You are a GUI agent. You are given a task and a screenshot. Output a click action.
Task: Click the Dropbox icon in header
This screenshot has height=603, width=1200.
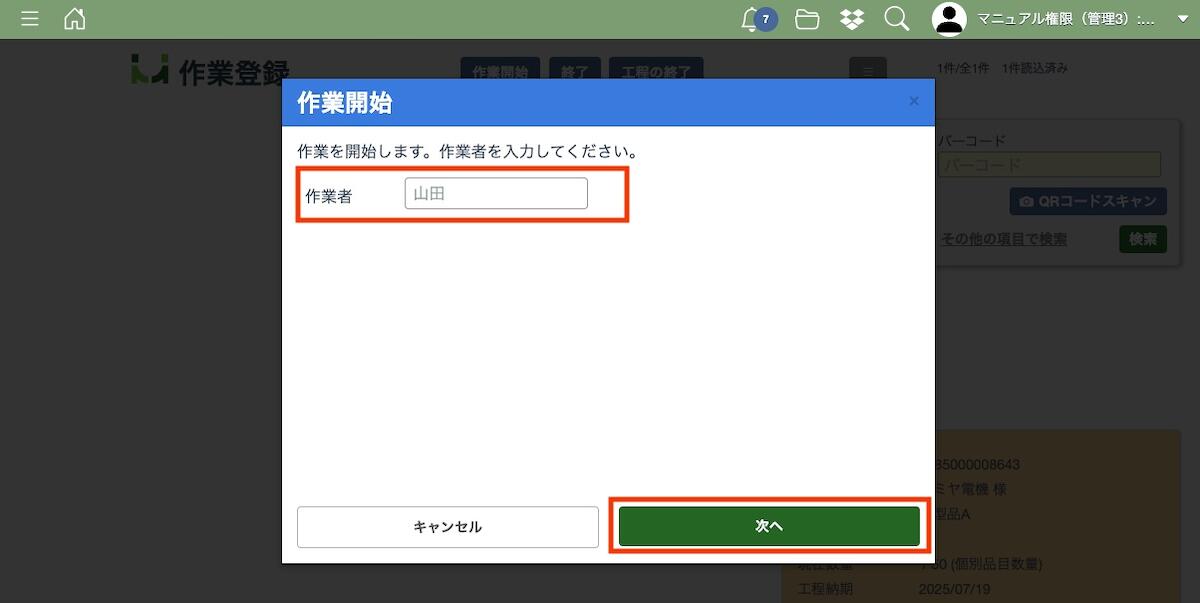852,19
